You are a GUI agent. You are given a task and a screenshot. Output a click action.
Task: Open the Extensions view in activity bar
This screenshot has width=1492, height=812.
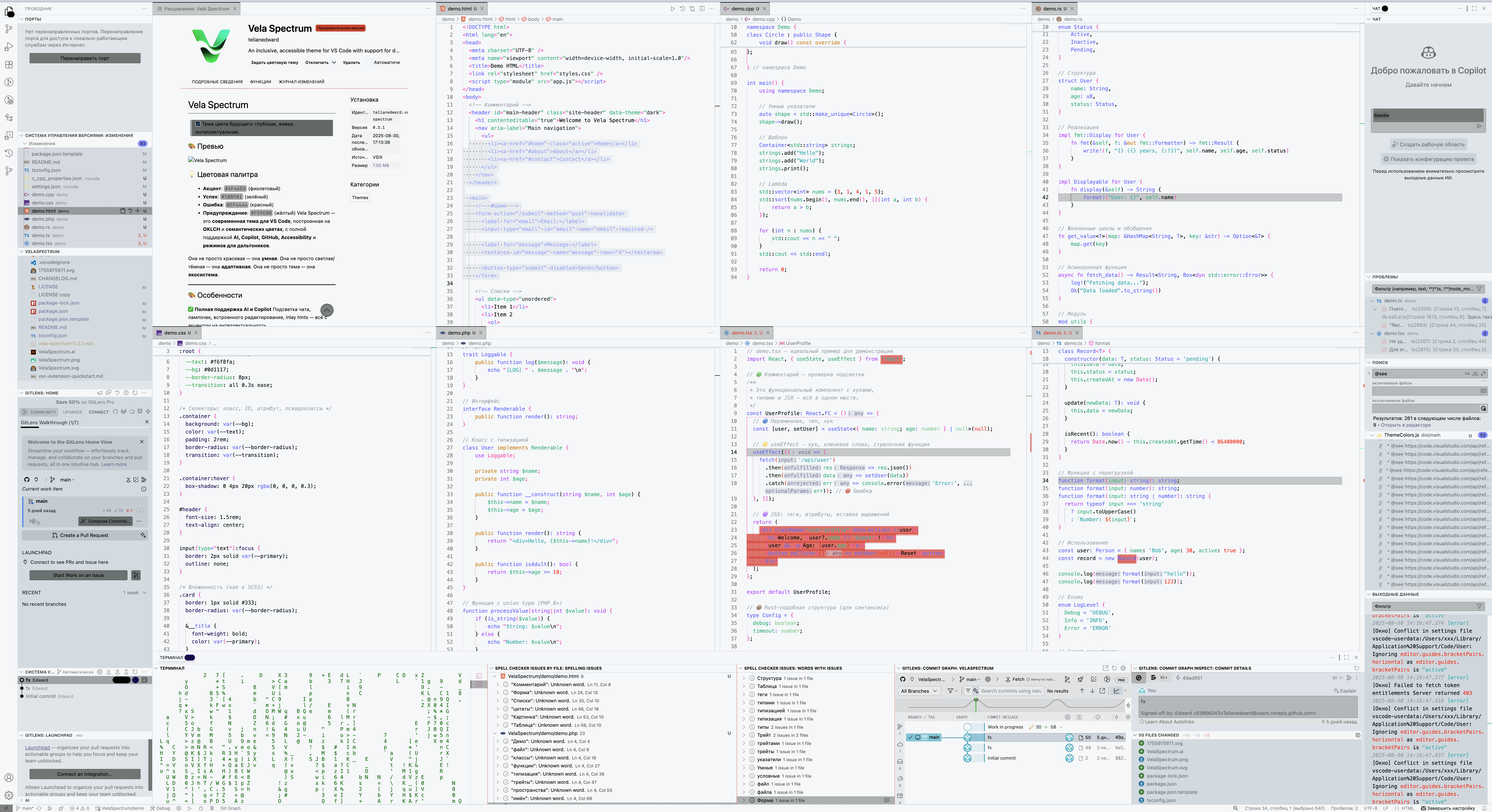9,64
